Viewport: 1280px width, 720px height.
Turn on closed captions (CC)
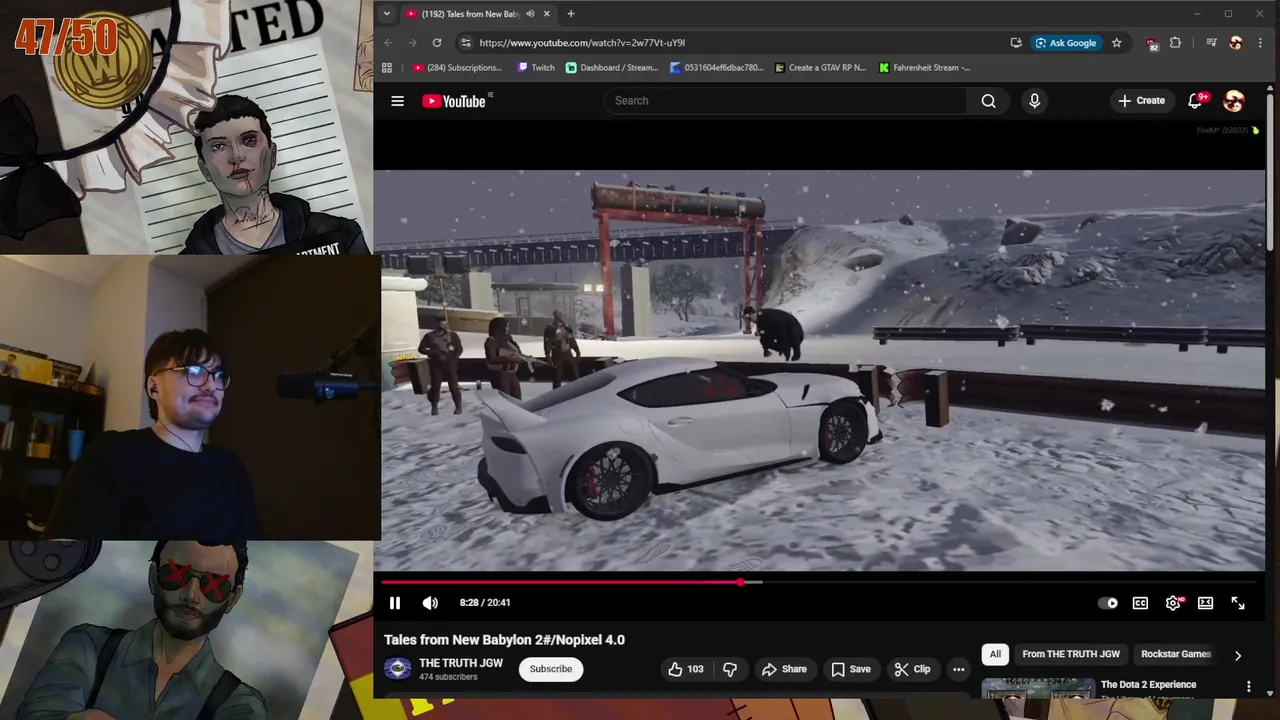coord(1140,603)
